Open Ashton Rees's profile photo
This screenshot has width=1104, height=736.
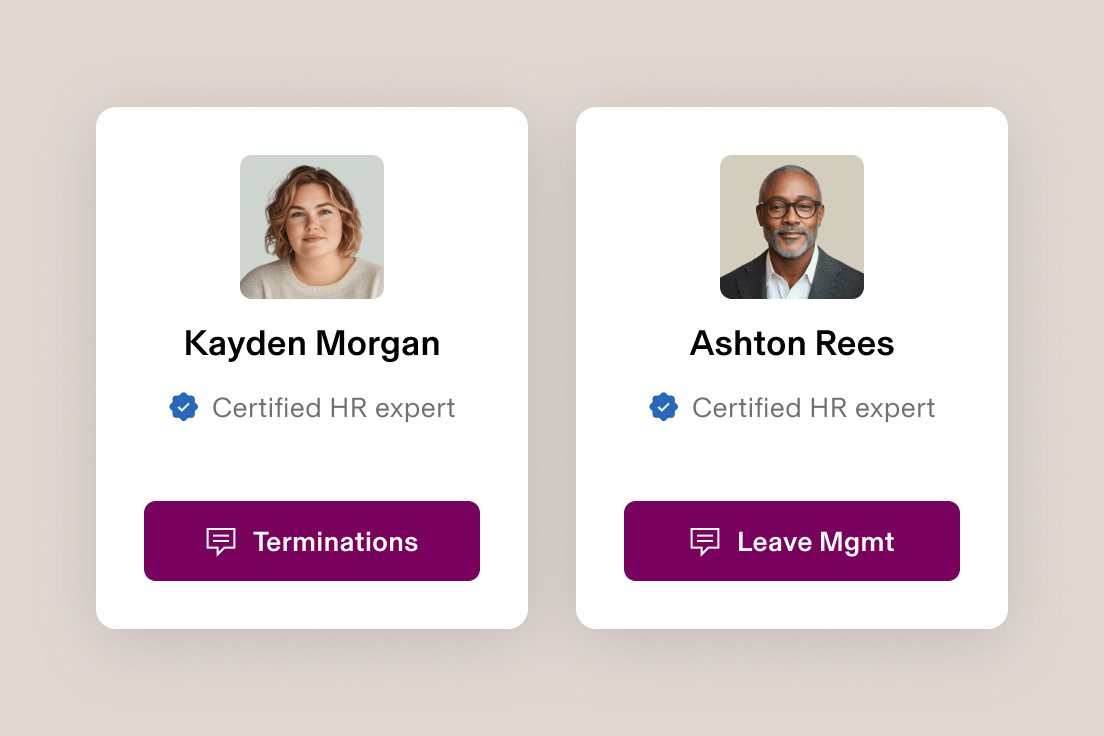point(791,227)
